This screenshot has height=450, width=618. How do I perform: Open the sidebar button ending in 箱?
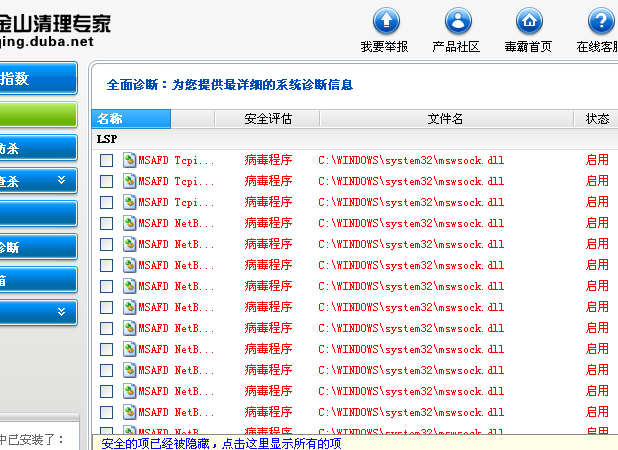38,280
